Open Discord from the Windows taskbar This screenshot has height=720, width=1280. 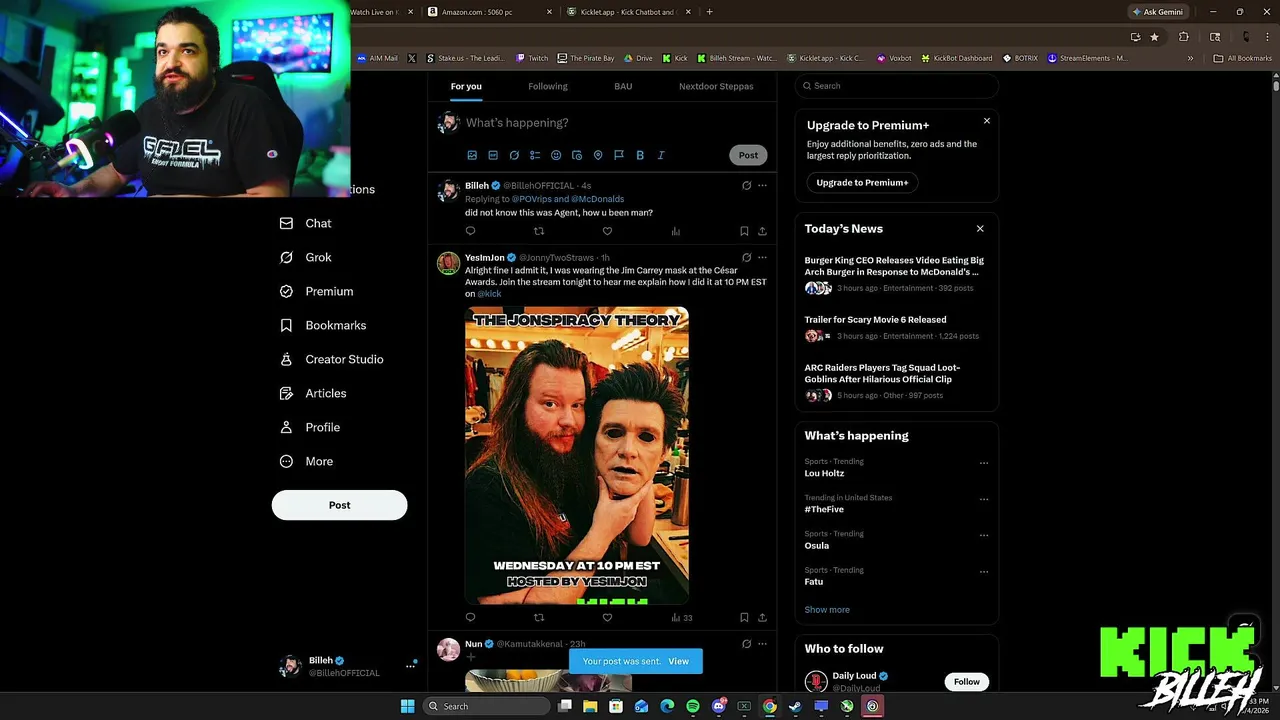[718, 706]
